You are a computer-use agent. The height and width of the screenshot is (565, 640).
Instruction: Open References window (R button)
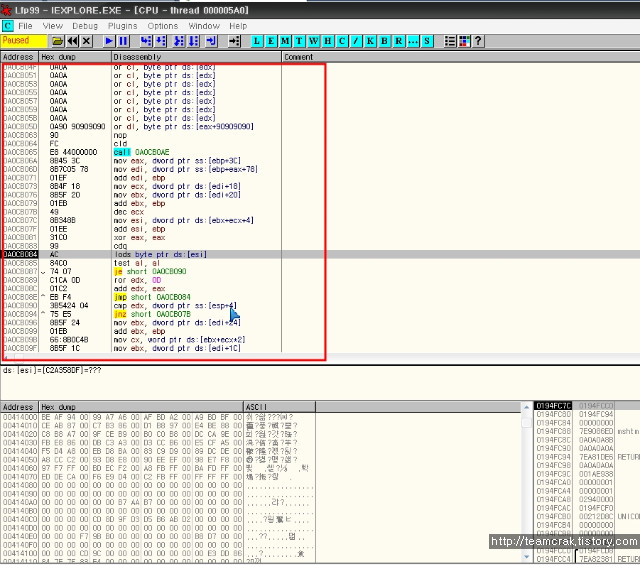399,41
